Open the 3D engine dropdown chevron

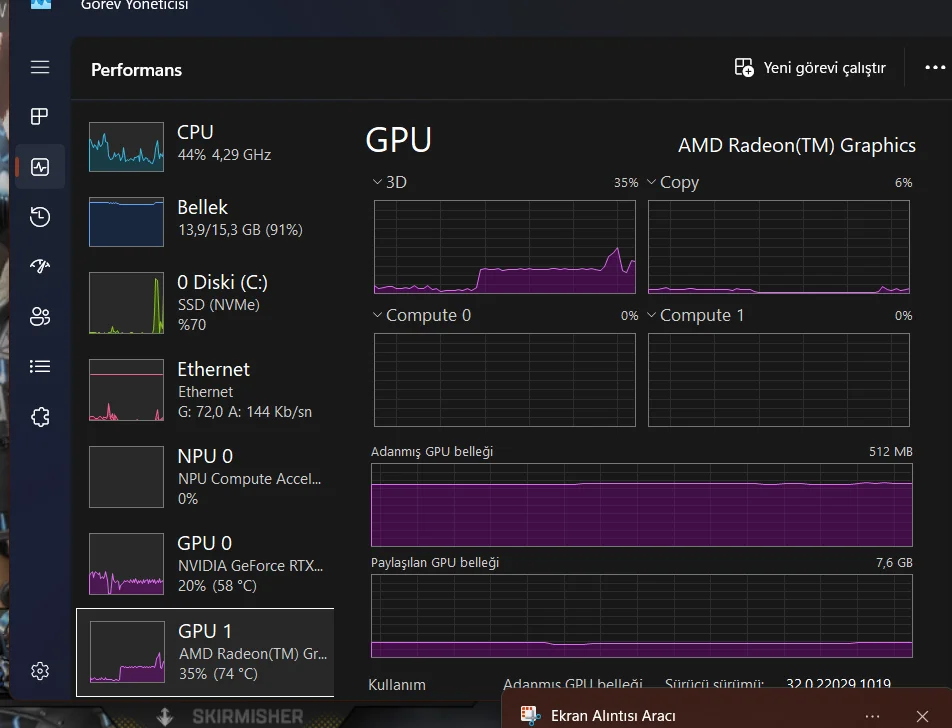(377, 182)
